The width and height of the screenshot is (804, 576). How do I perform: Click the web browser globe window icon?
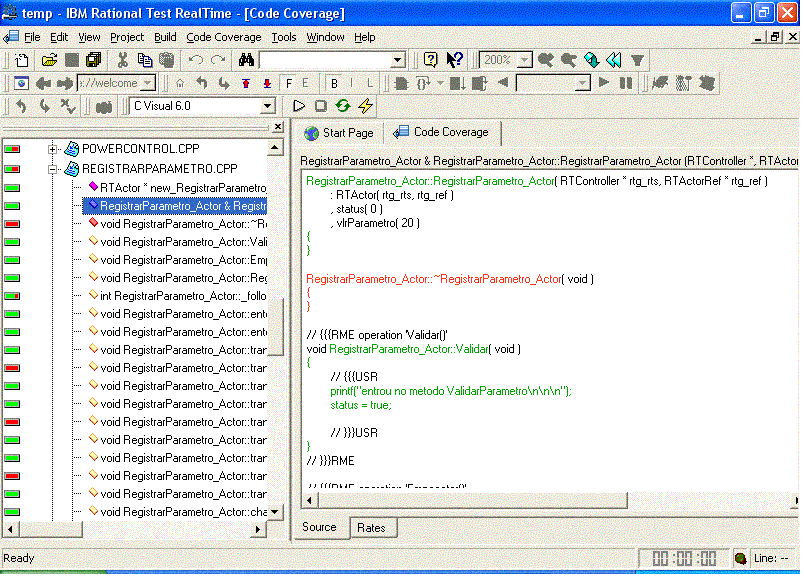pyautogui.click(x=21, y=83)
